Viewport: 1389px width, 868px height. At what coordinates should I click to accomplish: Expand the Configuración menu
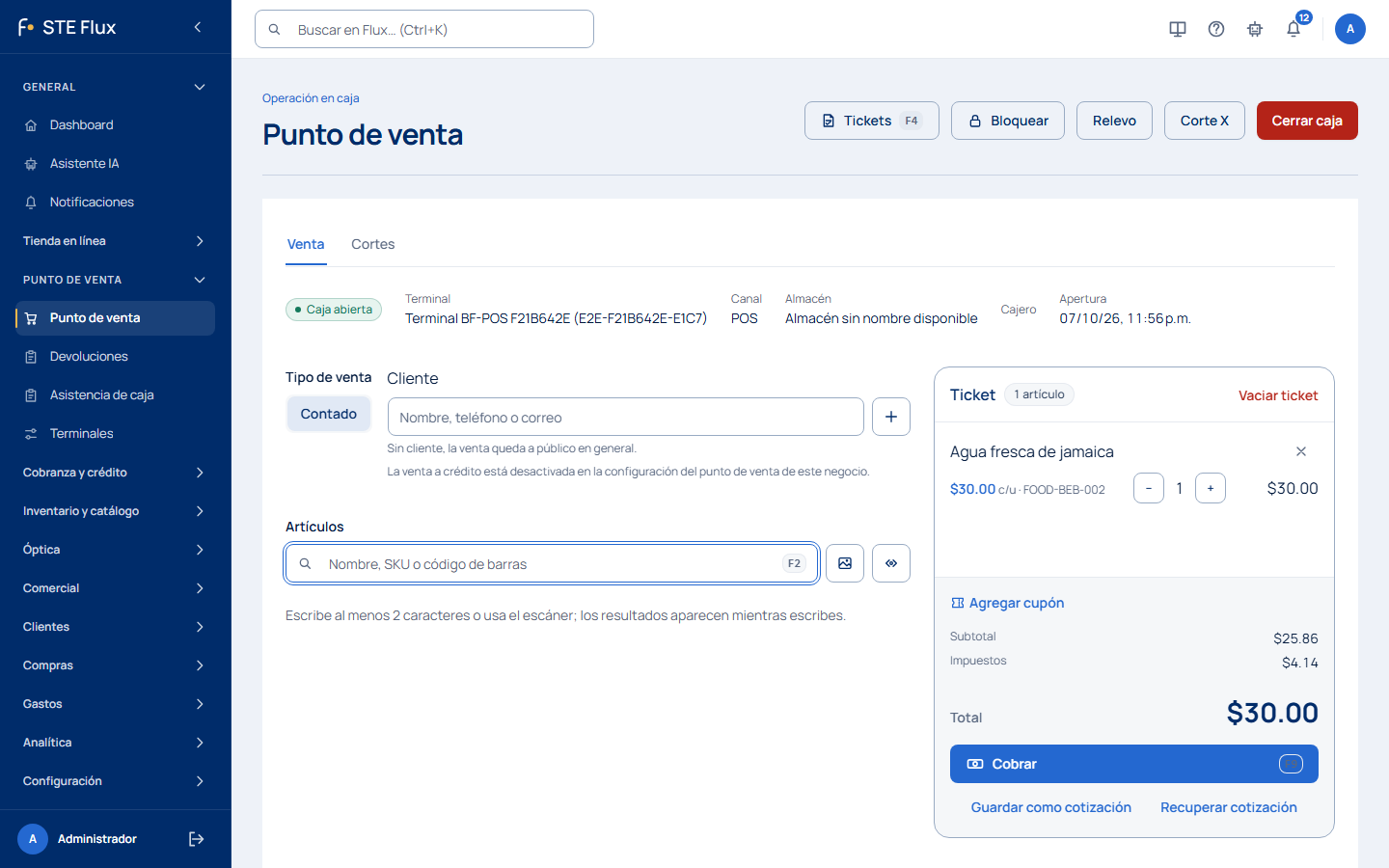click(115, 781)
